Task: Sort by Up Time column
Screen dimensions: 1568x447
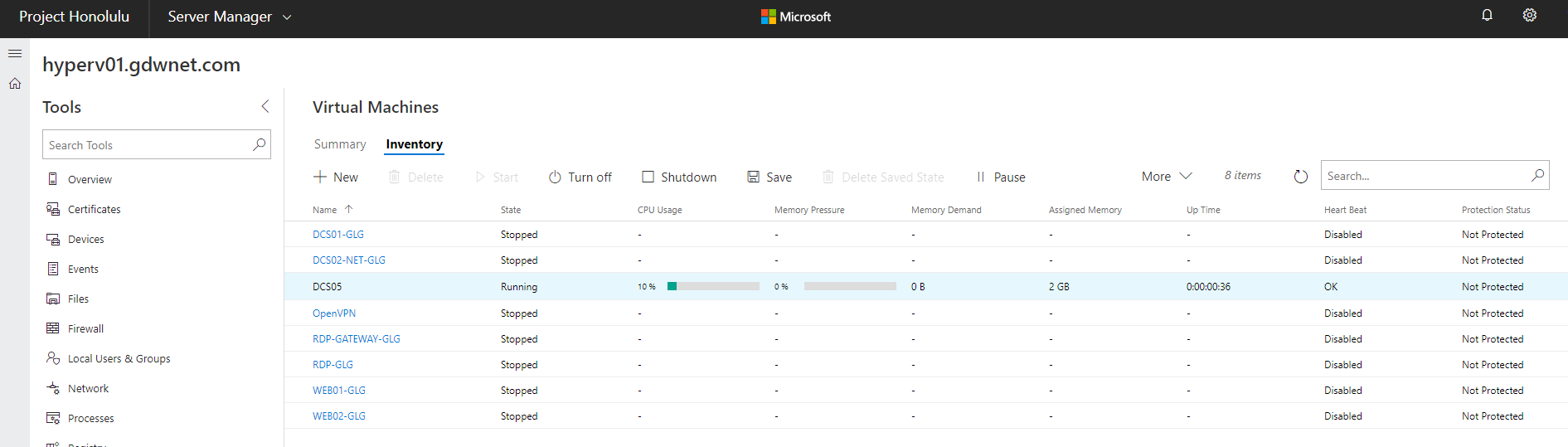Action: (1203, 210)
